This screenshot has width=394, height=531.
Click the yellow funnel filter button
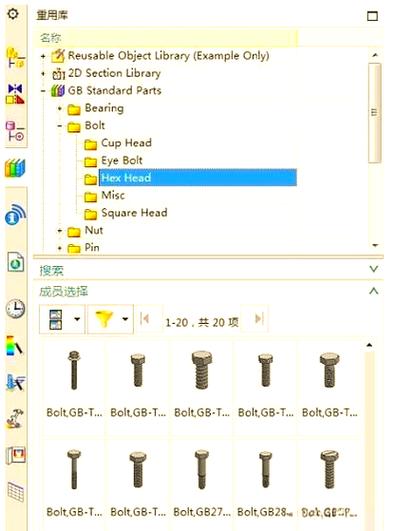point(104,319)
